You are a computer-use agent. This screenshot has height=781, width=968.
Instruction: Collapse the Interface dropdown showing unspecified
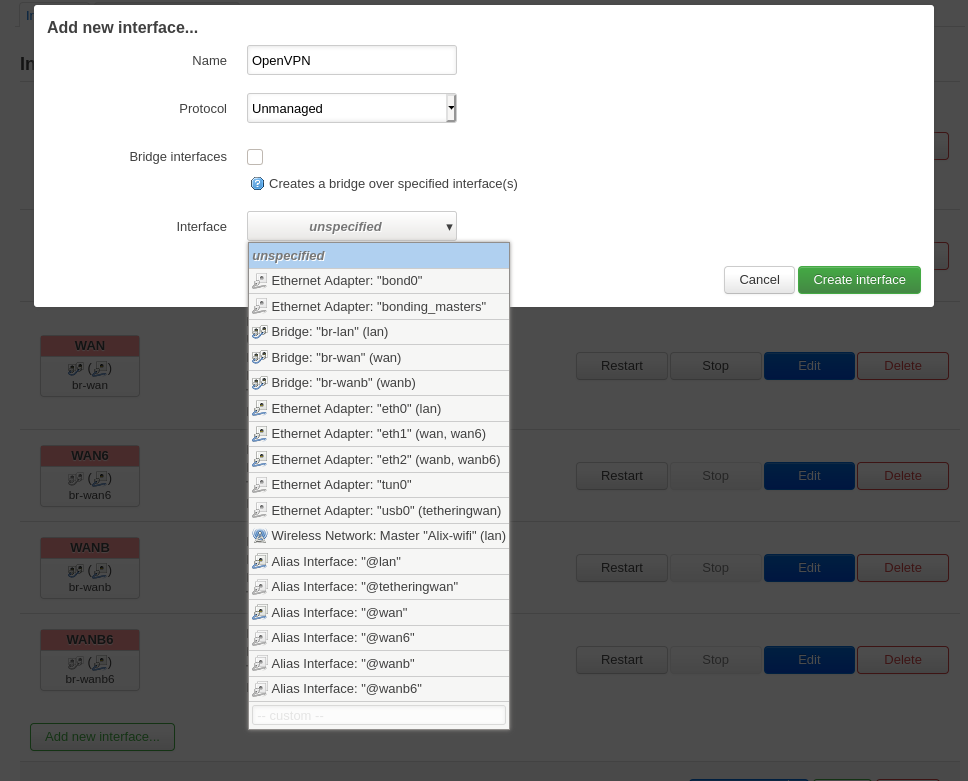tap(351, 227)
